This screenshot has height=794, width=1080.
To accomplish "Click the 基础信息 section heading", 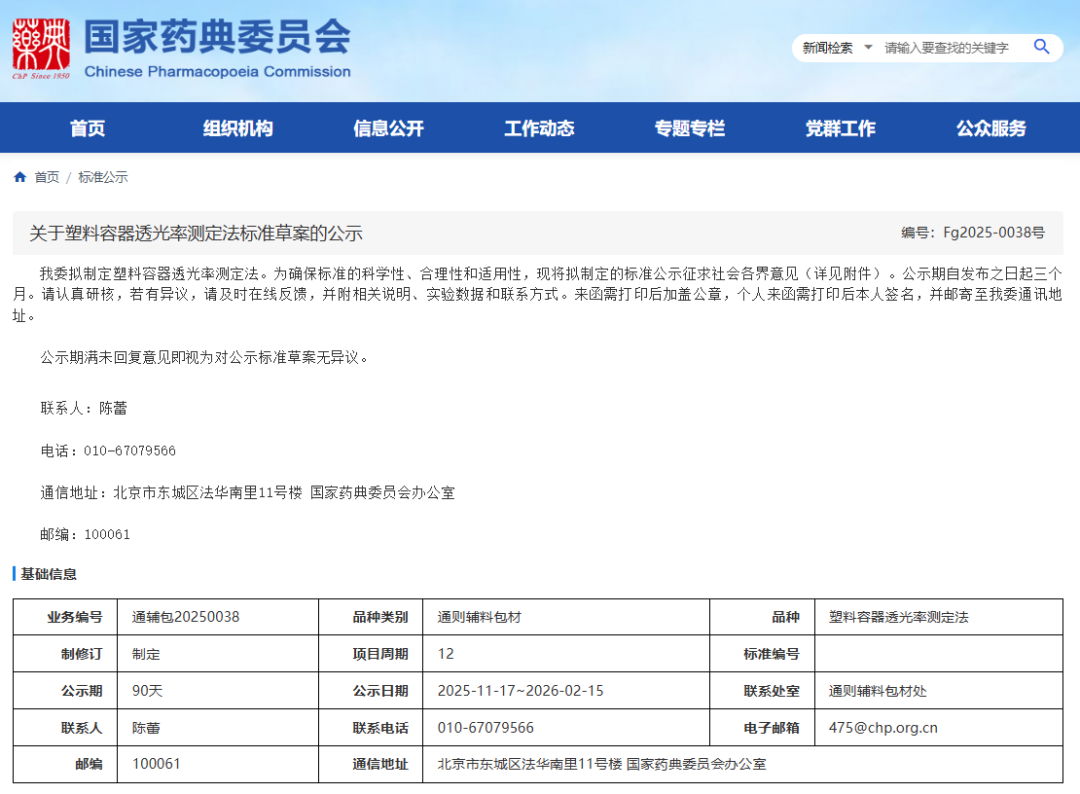I will point(48,574).
